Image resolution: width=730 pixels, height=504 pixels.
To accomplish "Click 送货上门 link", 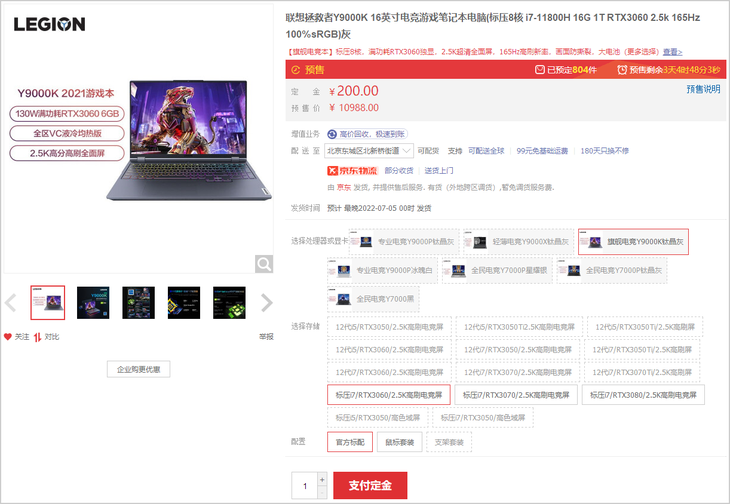I will 439,171.
